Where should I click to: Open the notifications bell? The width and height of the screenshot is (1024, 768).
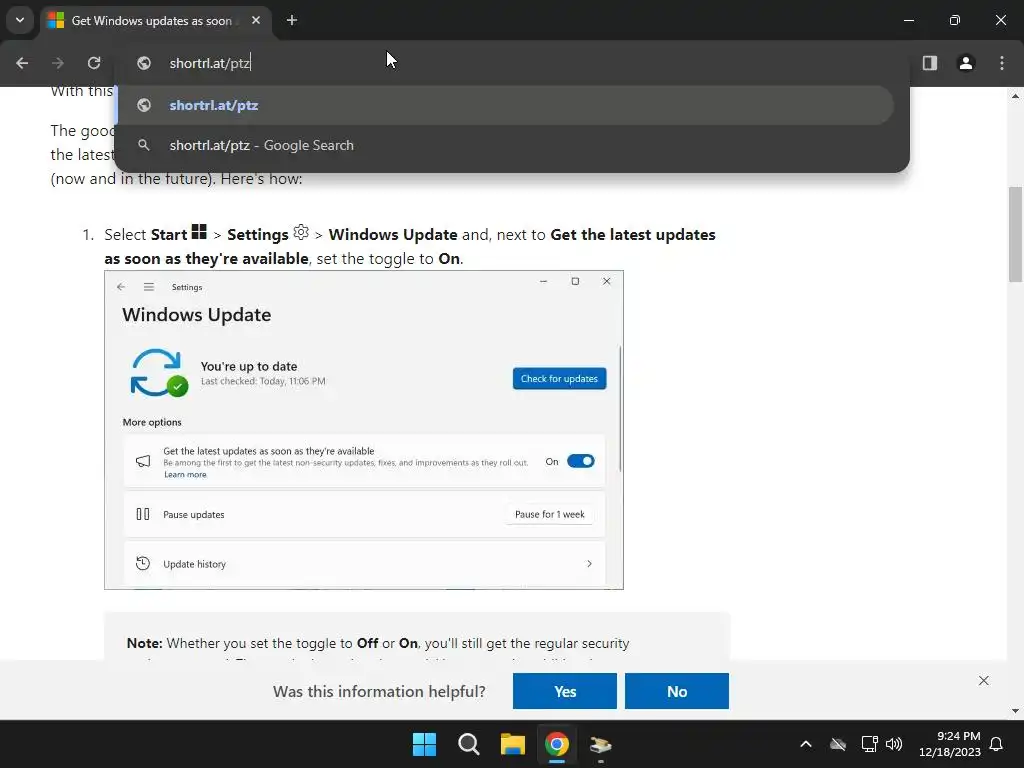[x=997, y=744]
